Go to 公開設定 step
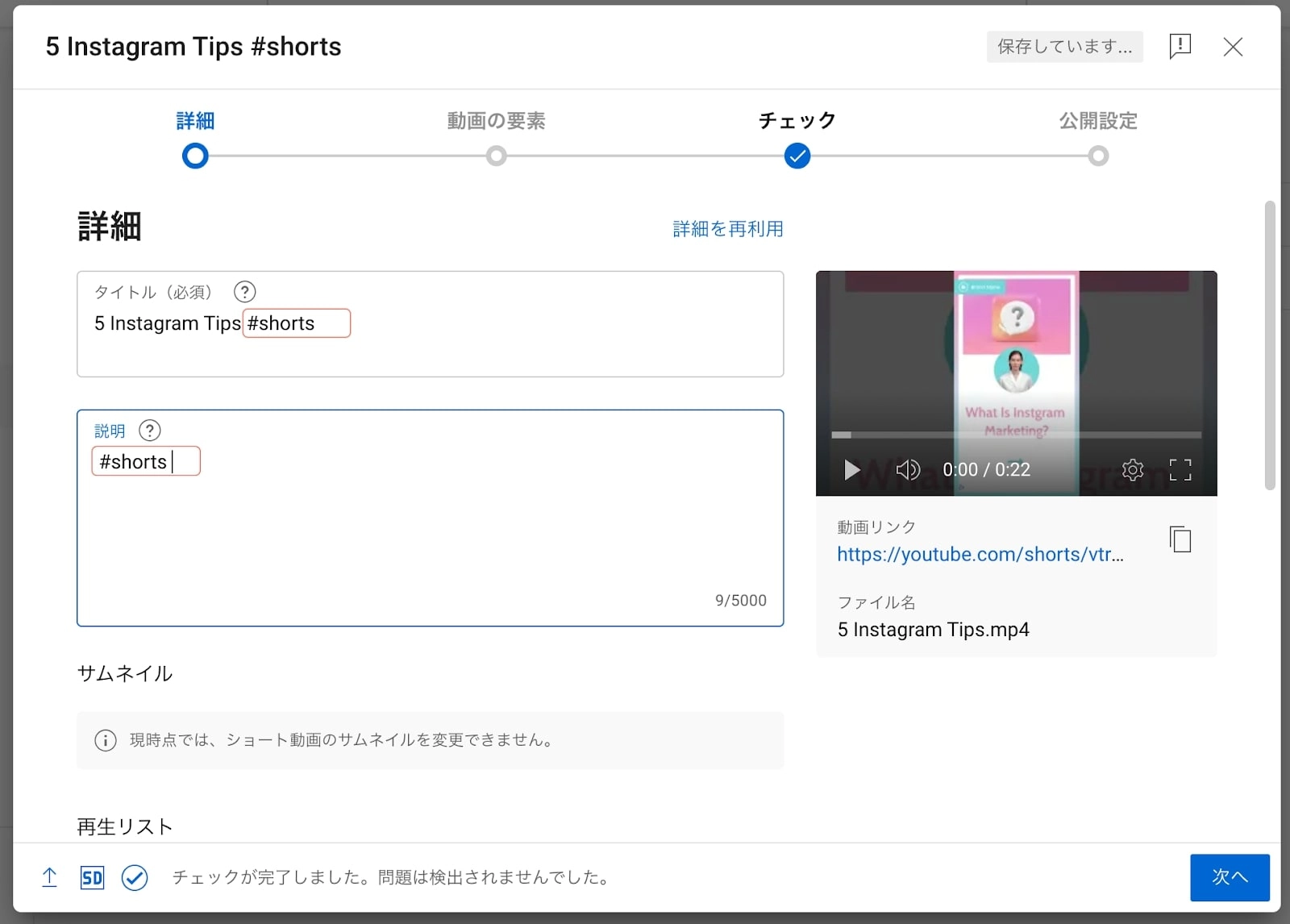 (x=1098, y=121)
